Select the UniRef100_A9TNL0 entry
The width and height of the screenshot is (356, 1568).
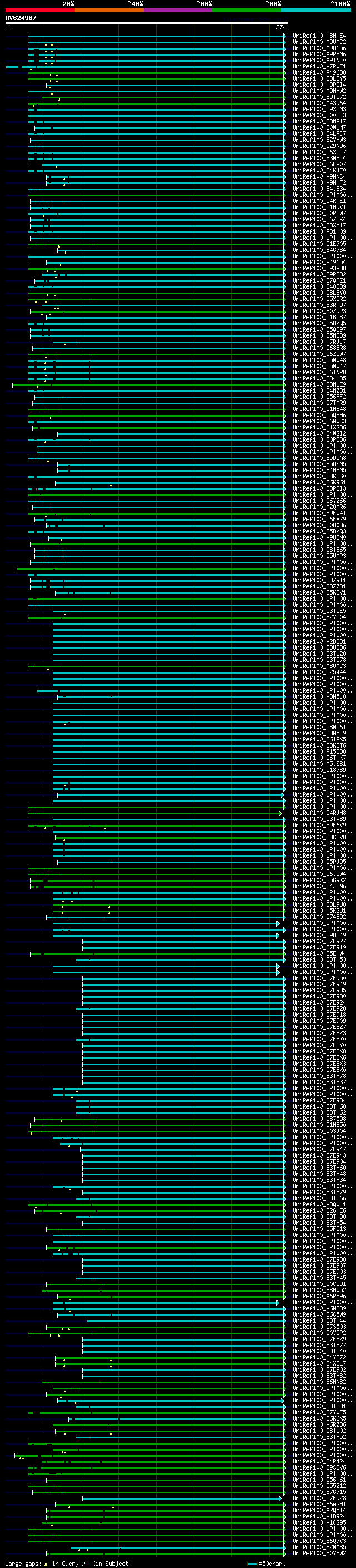(319, 60)
